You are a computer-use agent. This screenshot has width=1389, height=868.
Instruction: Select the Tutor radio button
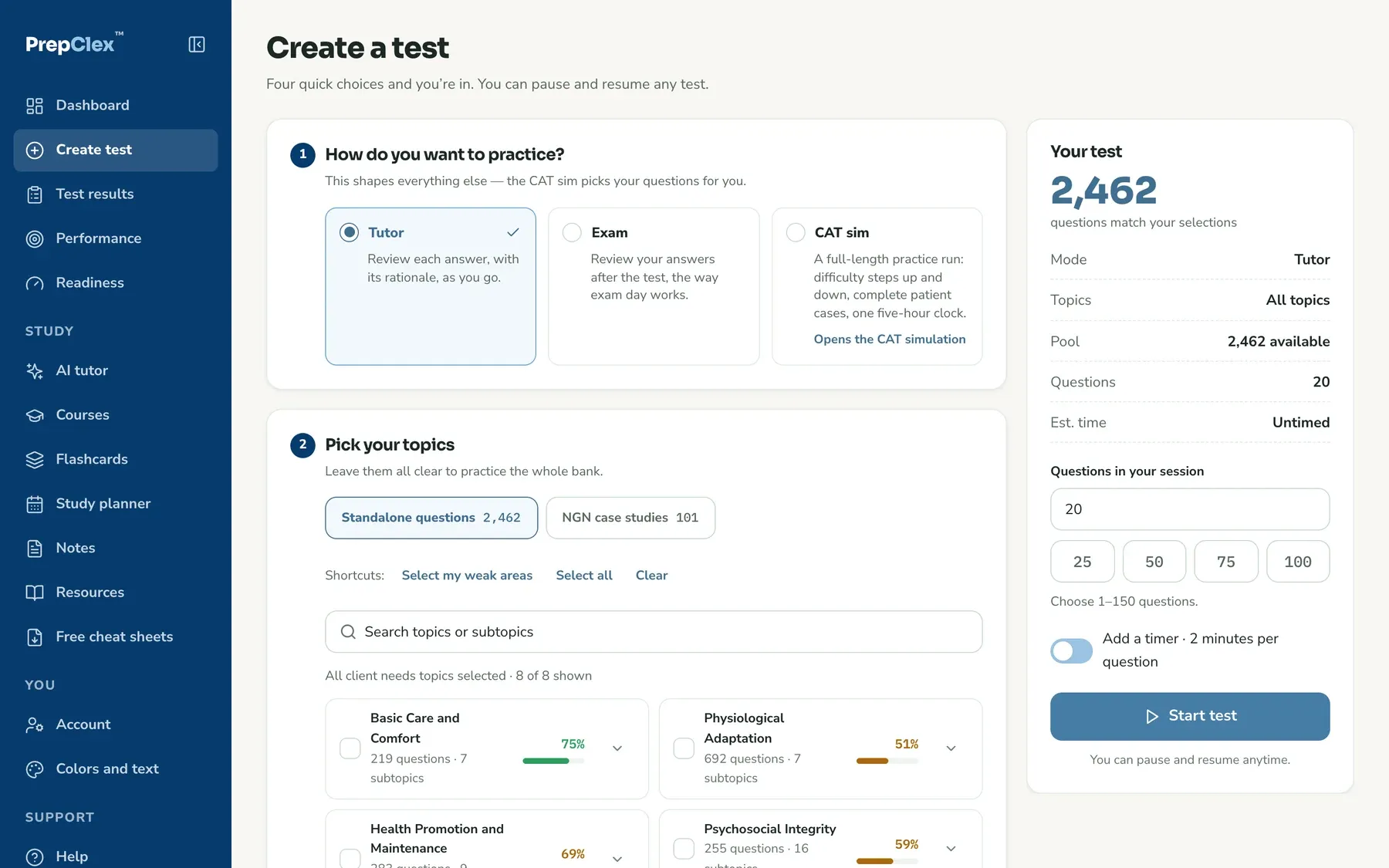(349, 232)
